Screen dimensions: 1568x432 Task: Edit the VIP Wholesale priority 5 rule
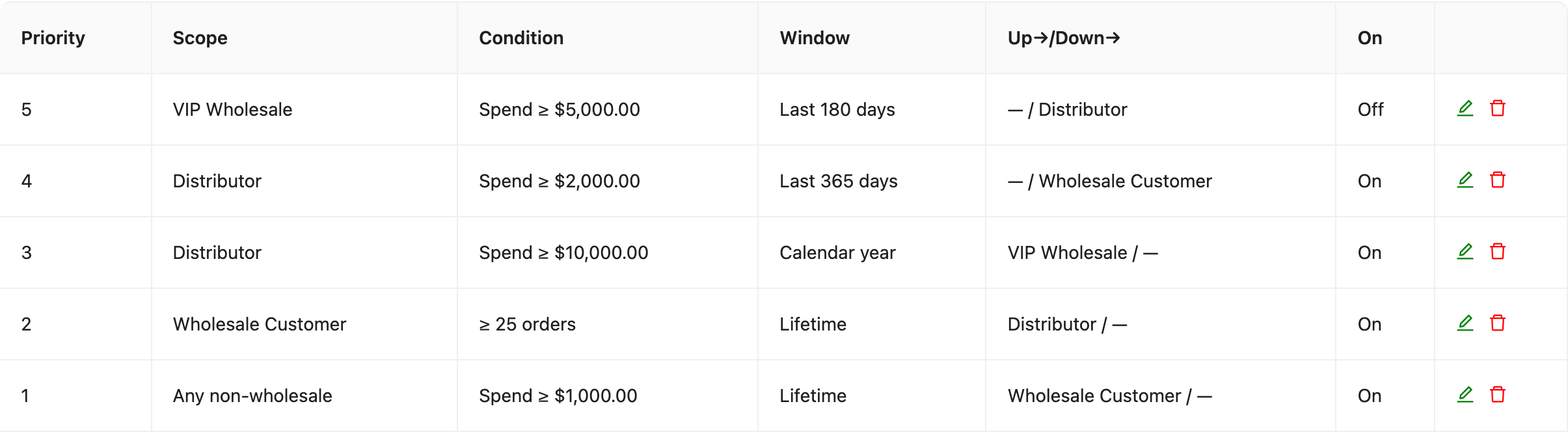click(1465, 109)
